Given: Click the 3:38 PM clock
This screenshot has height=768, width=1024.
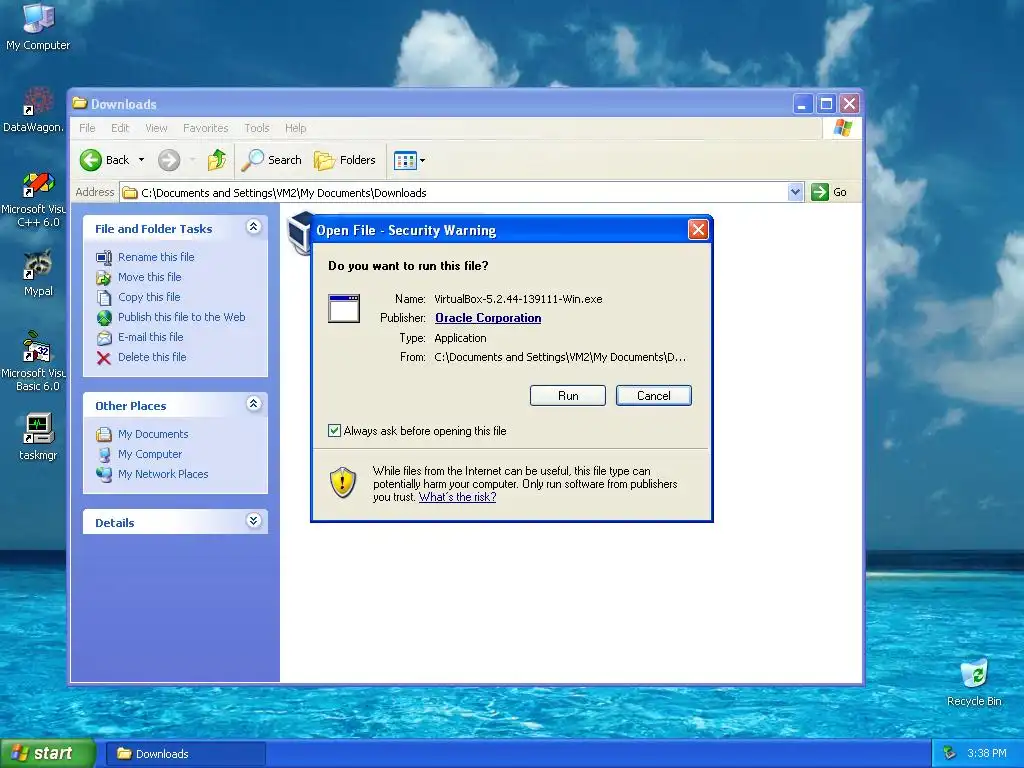Looking at the screenshot, I should pos(987,754).
